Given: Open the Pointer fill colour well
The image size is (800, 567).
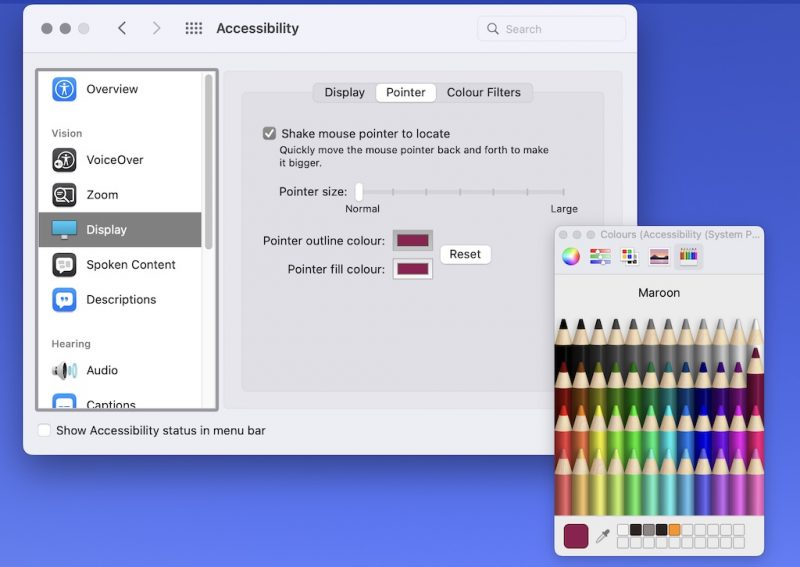Looking at the screenshot, I should [x=413, y=269].
